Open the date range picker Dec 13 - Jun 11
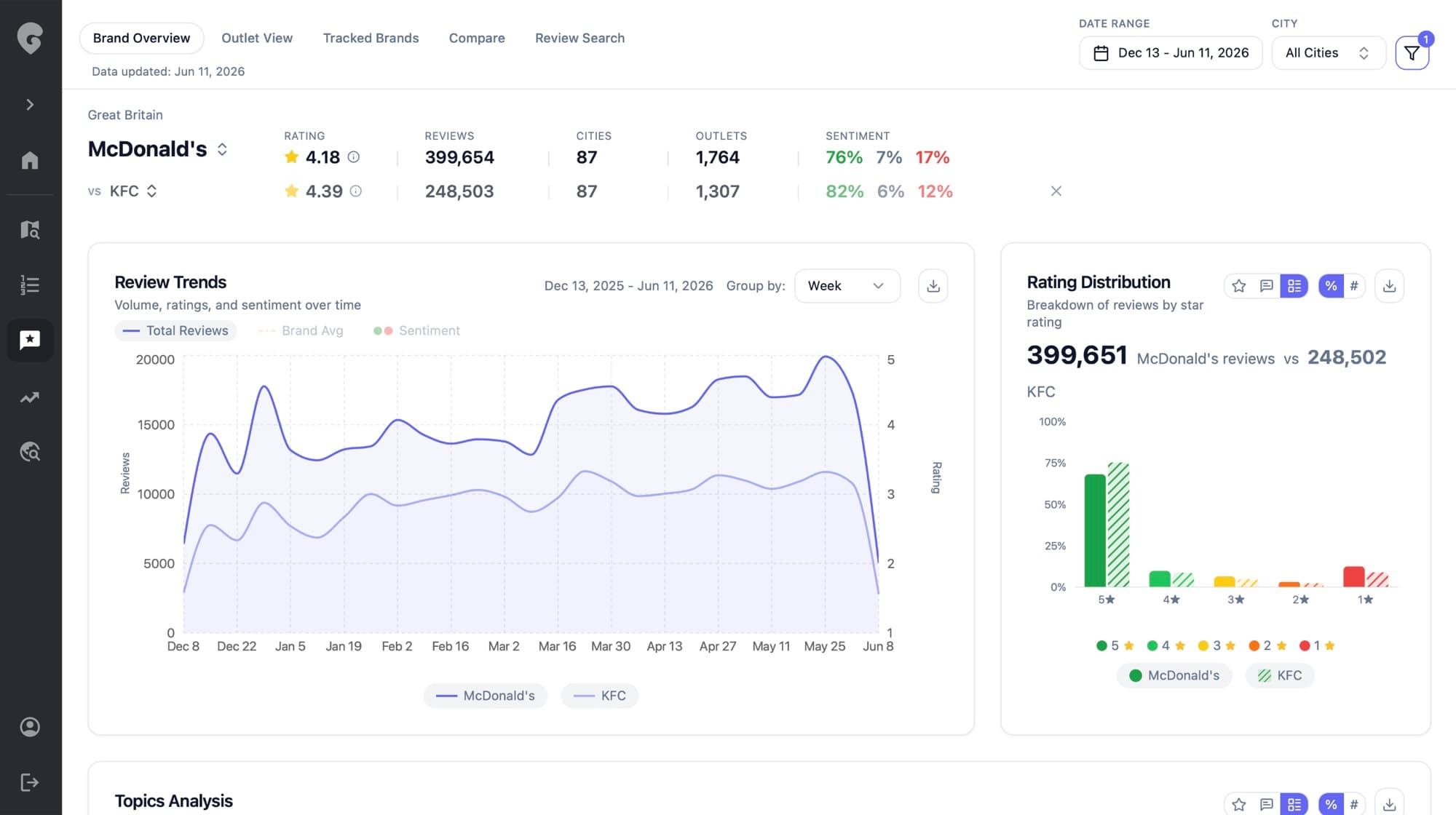 [1171, 53]
